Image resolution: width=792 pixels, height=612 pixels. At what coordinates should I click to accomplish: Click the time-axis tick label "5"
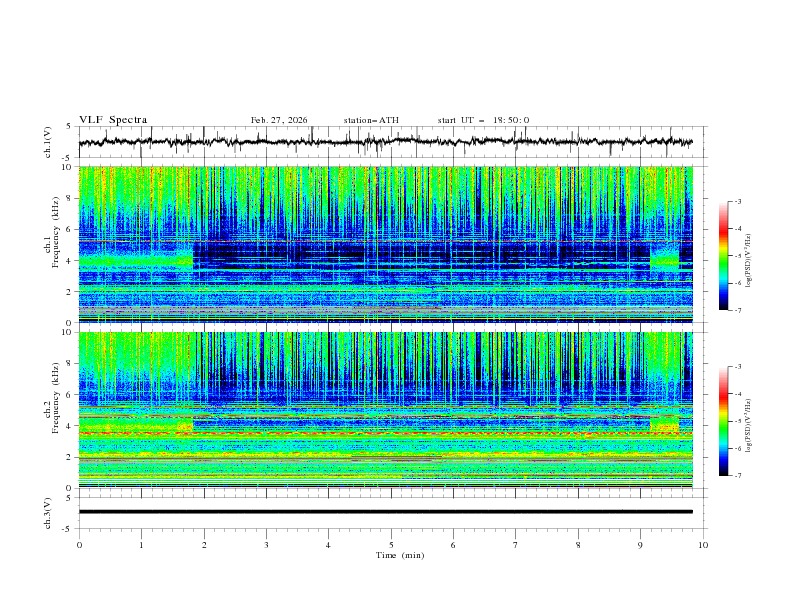[x=391, y=545]
